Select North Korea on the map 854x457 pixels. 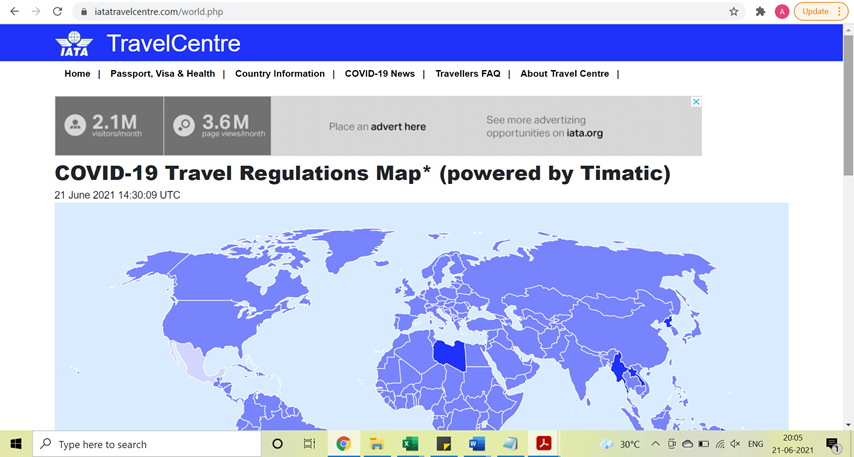point(668,321)
